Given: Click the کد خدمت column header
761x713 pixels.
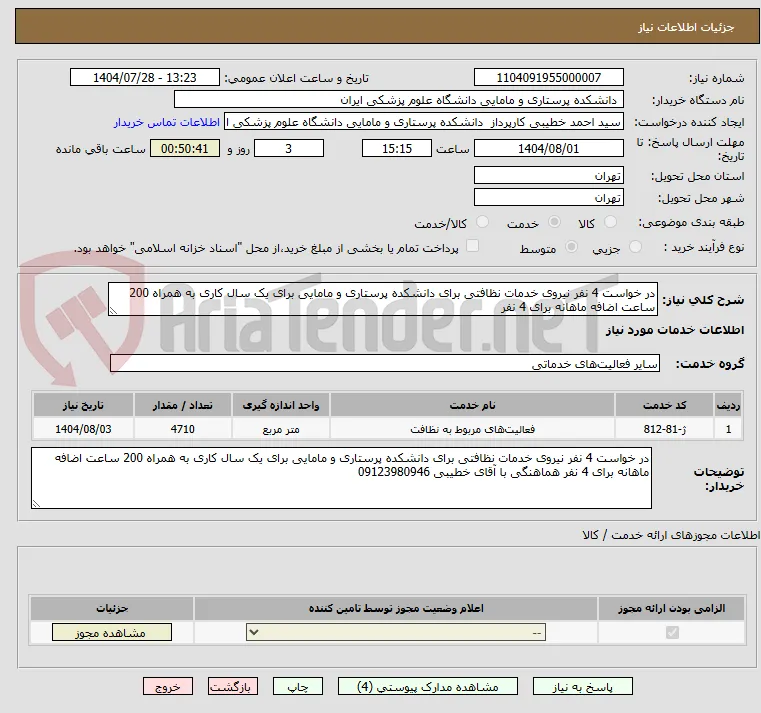Looking at the screenshot, I should point(664,405).
